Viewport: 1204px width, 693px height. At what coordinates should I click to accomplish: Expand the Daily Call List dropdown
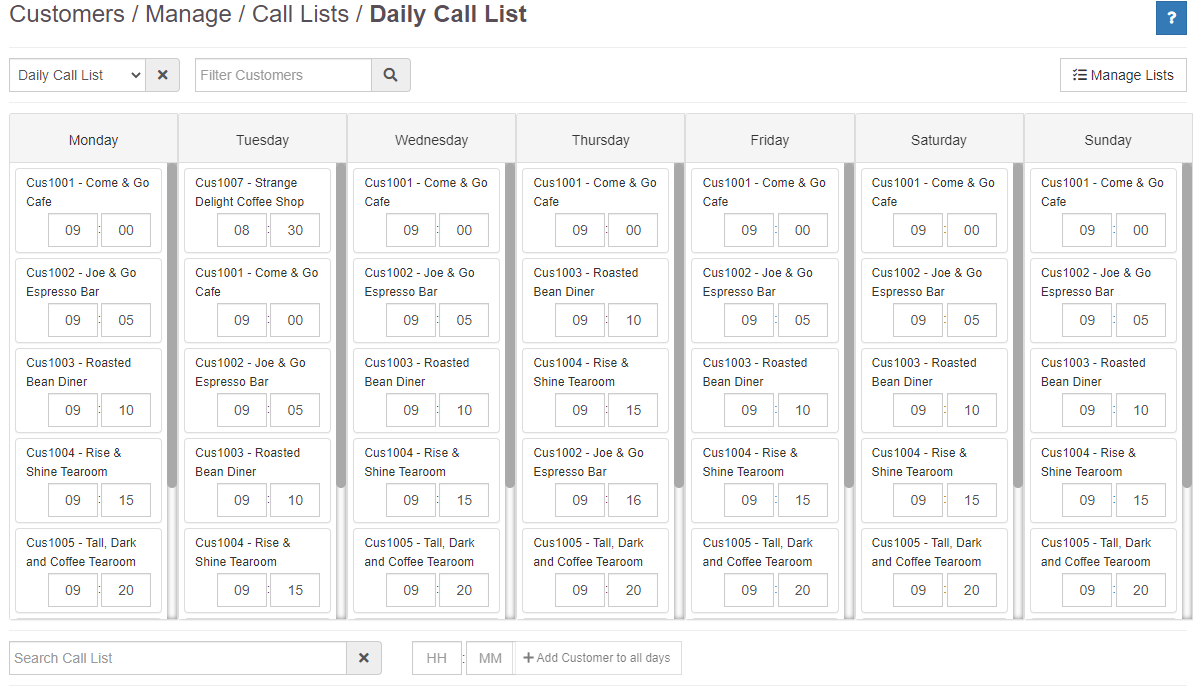tap(77, 75)
